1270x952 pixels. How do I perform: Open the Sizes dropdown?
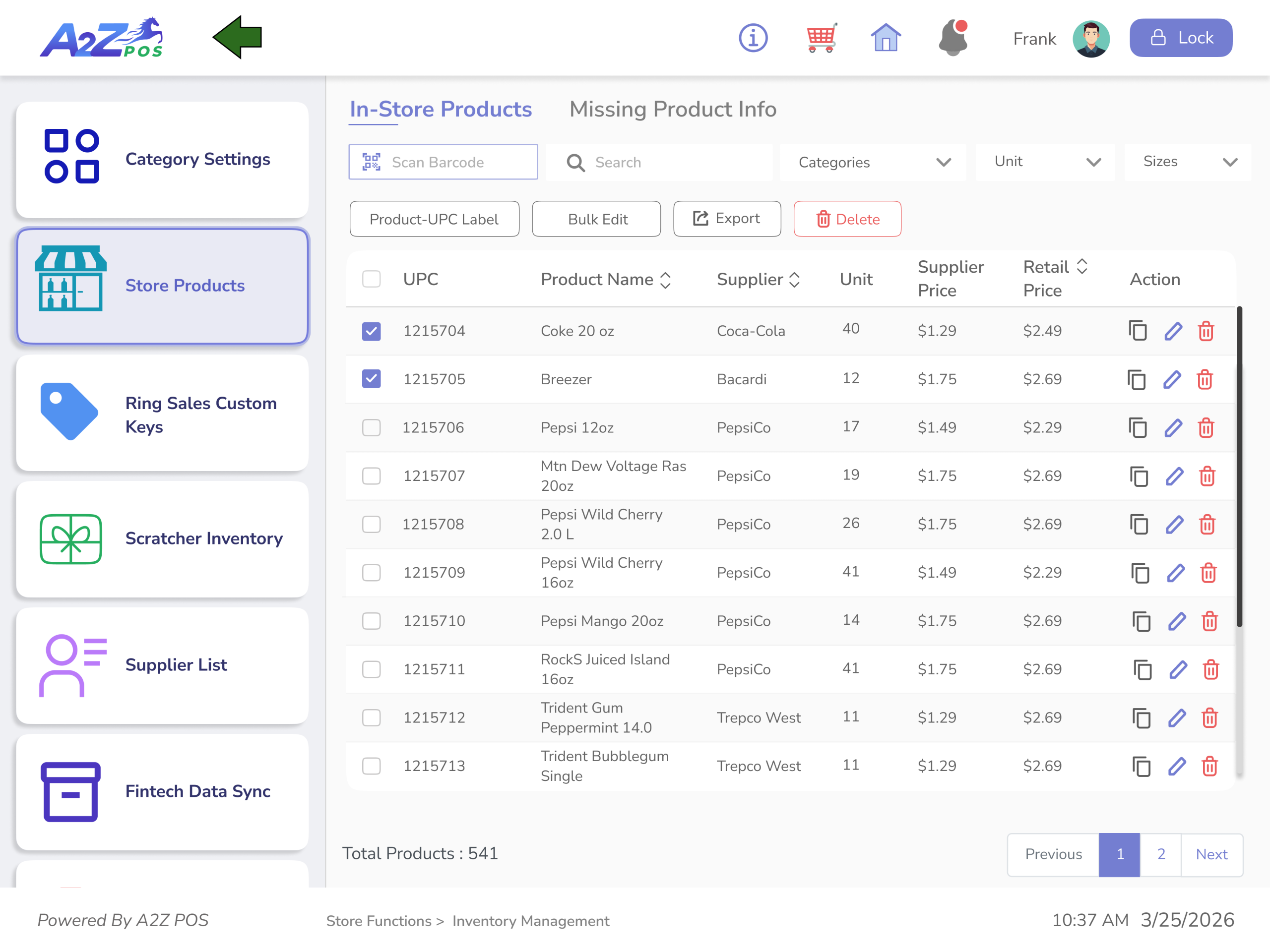point(1187,163)
